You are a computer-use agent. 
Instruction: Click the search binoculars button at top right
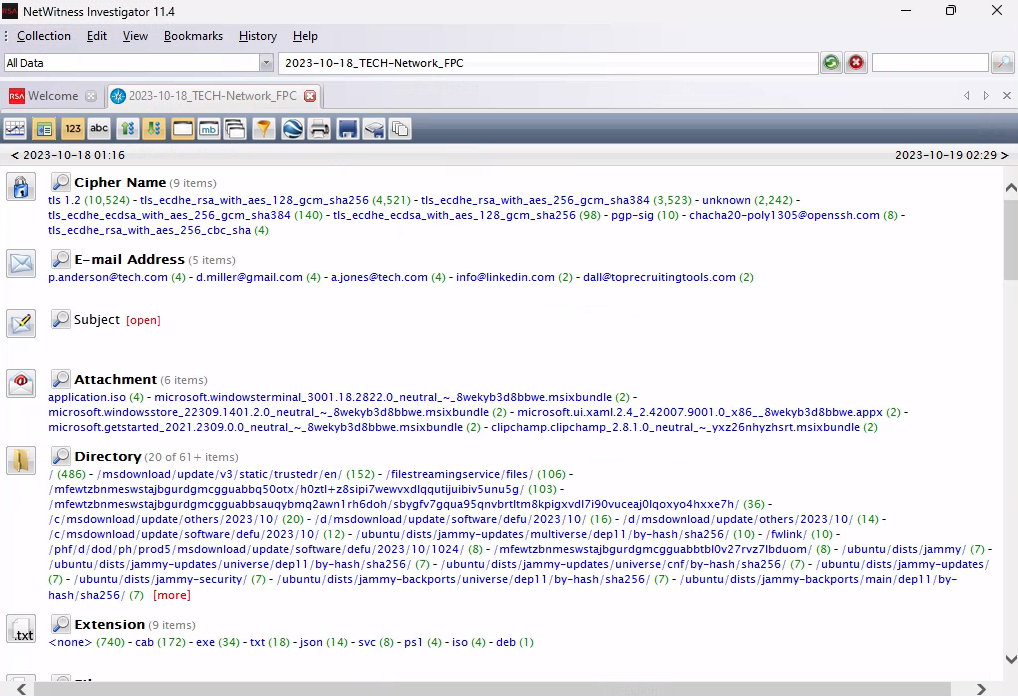tap(1002, 63)
